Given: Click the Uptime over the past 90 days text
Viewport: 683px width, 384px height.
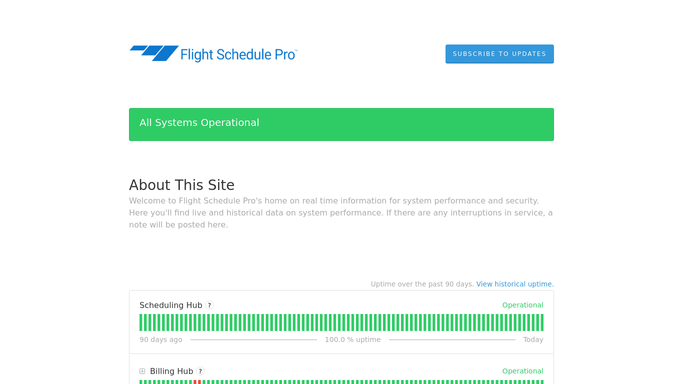Looking at the screenshot, I should point(422,284).
